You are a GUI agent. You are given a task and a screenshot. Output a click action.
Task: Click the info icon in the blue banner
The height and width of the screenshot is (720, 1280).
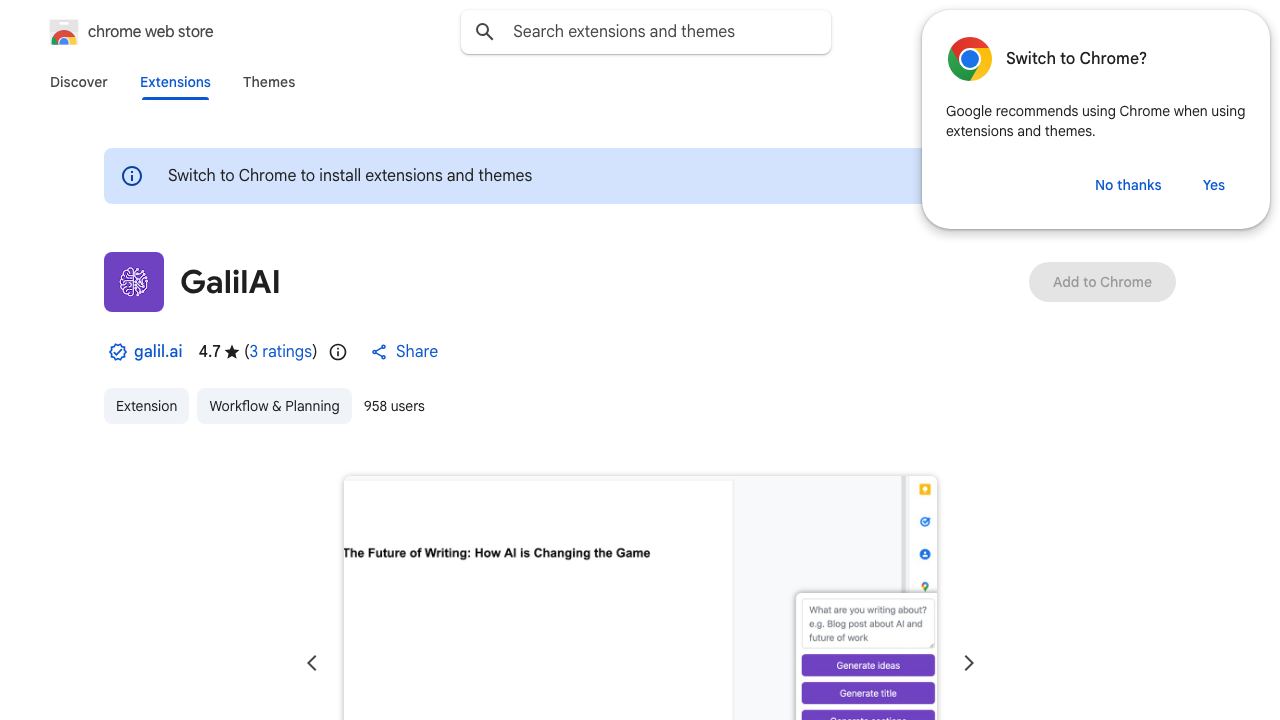pyautogui.click(x=132, y=176)
